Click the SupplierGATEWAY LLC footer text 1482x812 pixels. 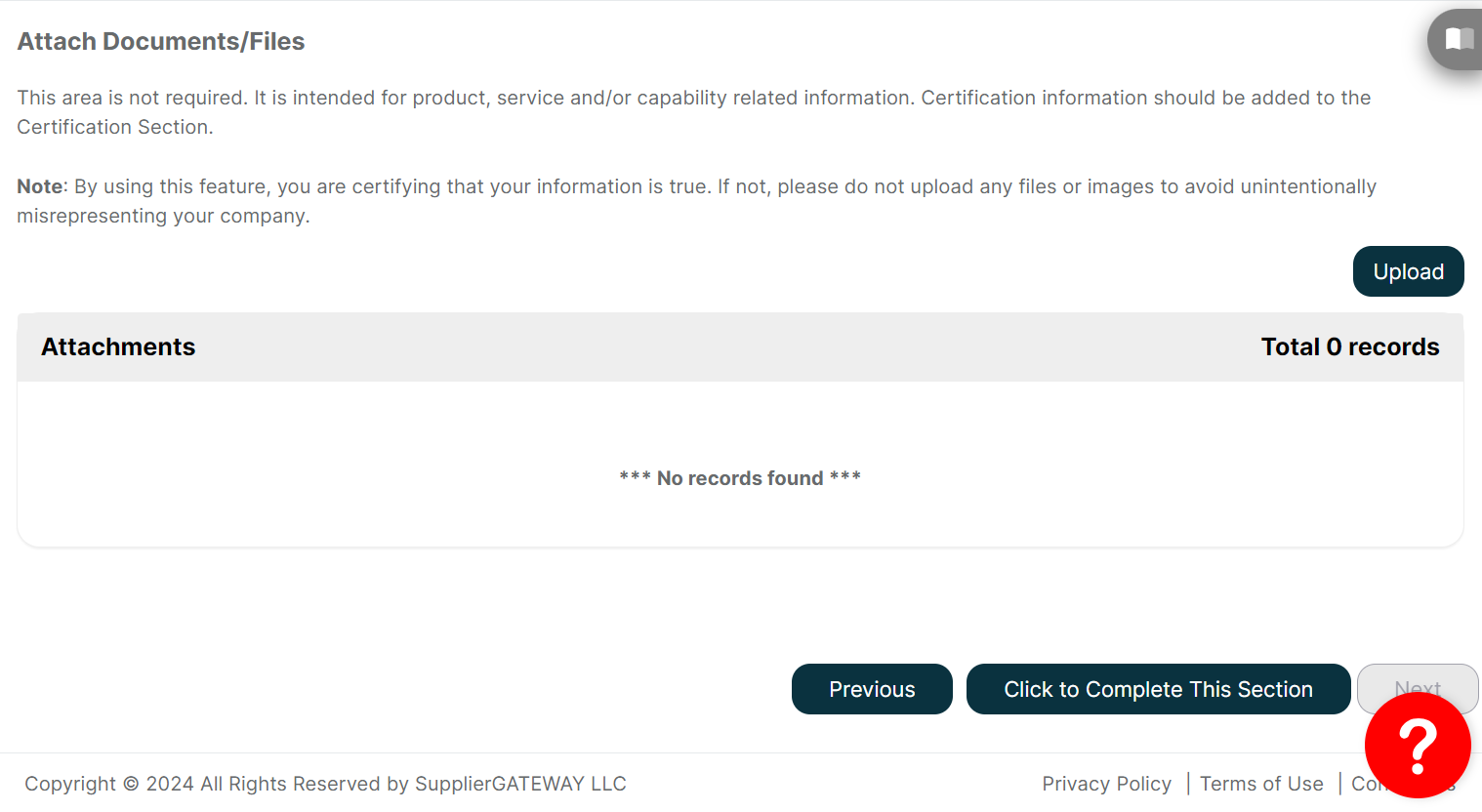(x=520, y=784)
